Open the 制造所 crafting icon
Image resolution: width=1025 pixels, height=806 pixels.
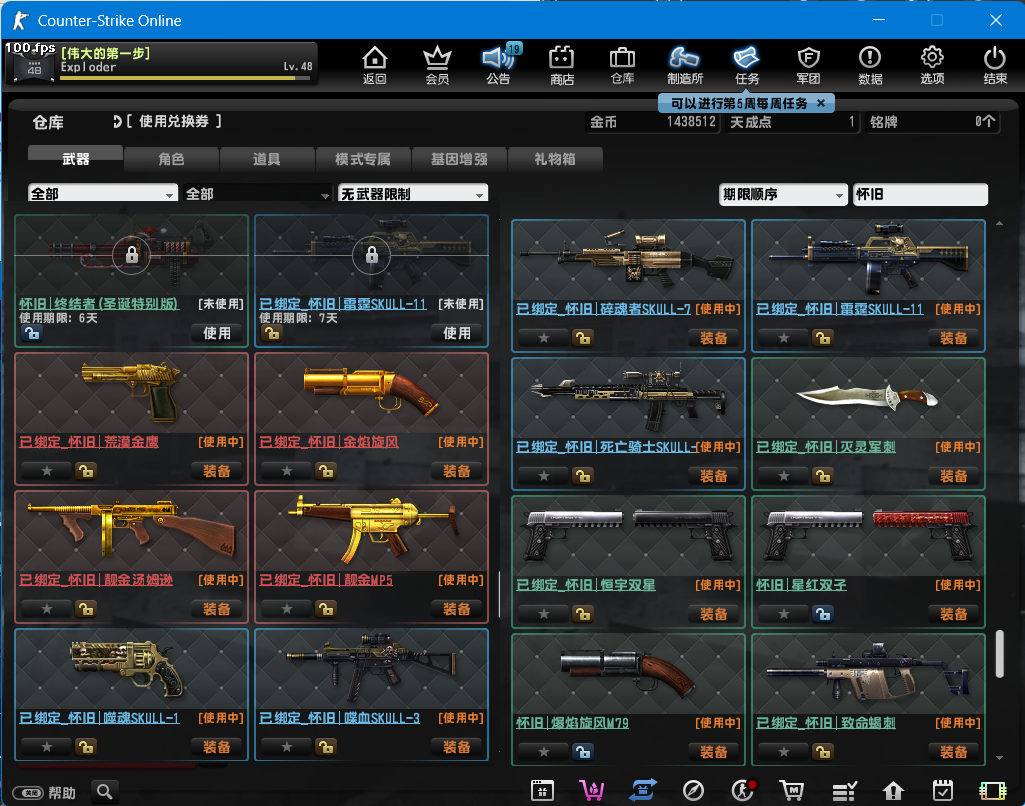pos(684,65)
